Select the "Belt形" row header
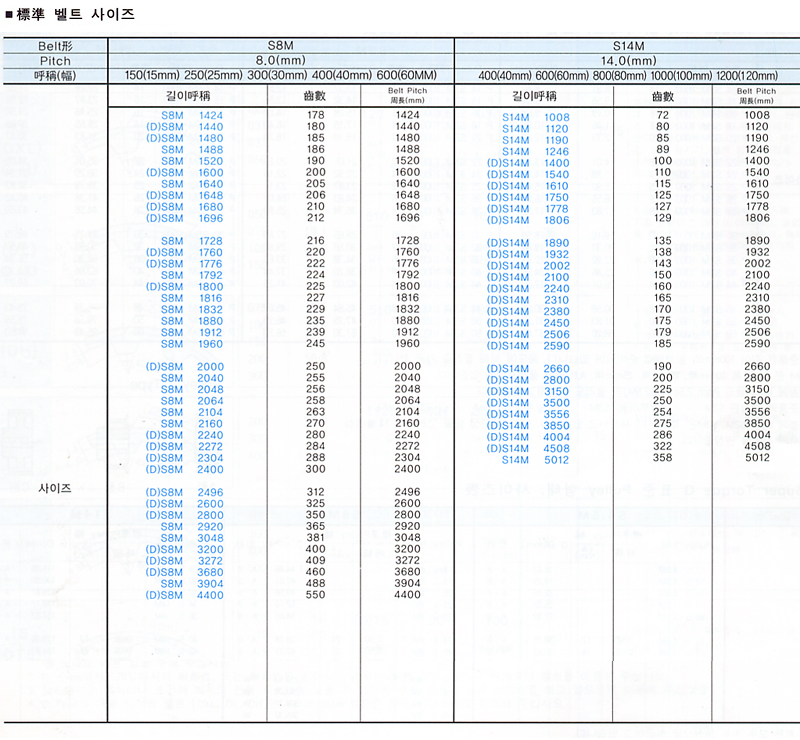 point(55,46)
